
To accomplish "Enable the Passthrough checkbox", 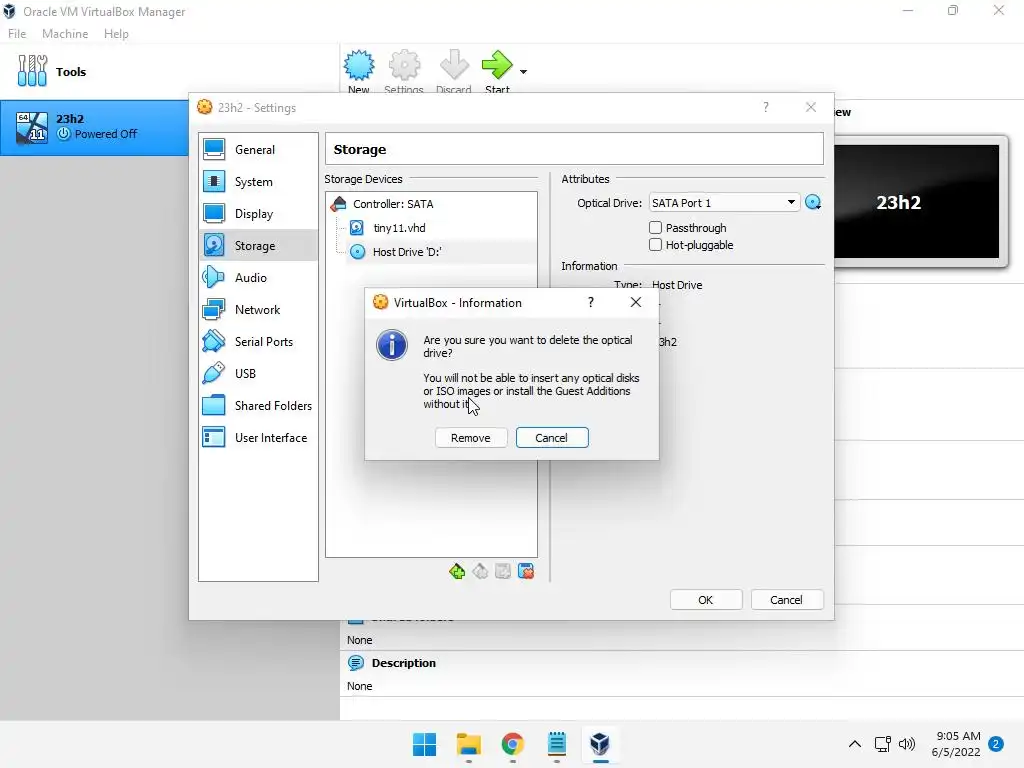I will [x=655, y=227].
